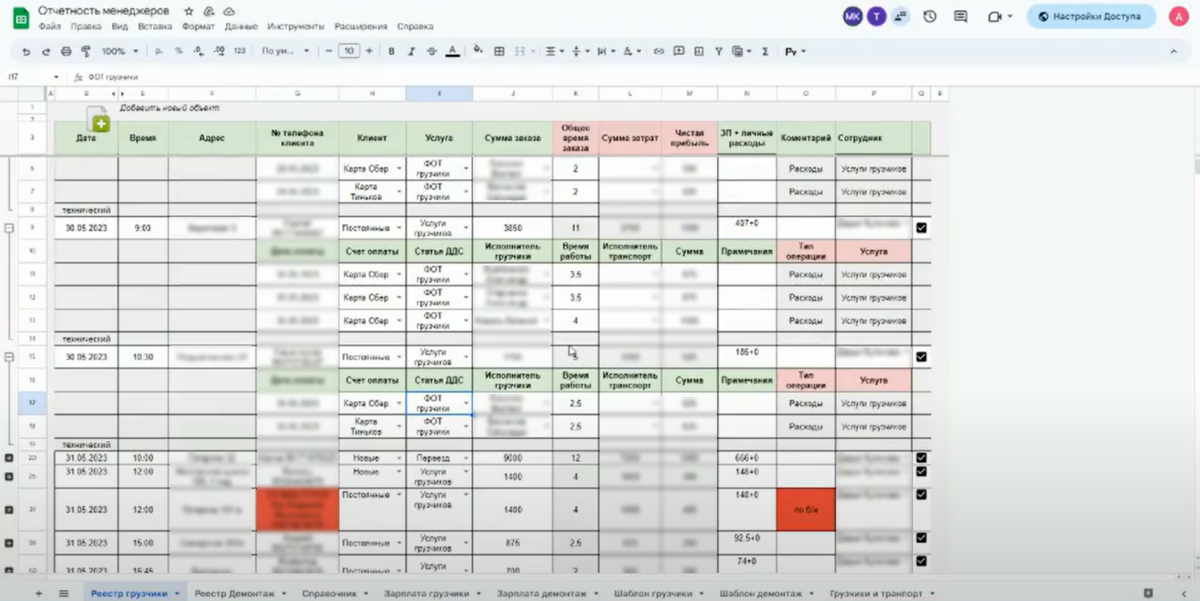Viewport: 1200px width, 601px height.
Task: Open the functions sigma menu
Action: pos(765,51)
